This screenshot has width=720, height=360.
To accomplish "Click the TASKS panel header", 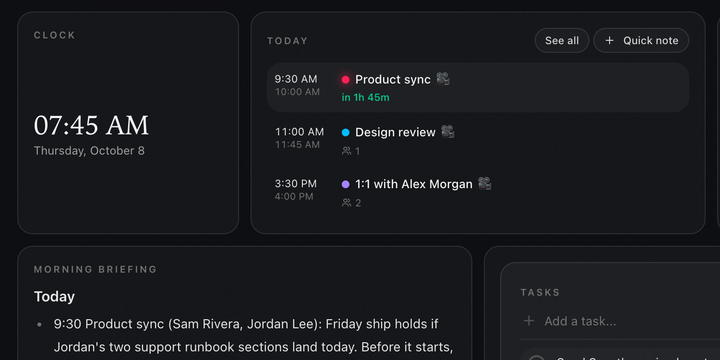I will (540, 292).
